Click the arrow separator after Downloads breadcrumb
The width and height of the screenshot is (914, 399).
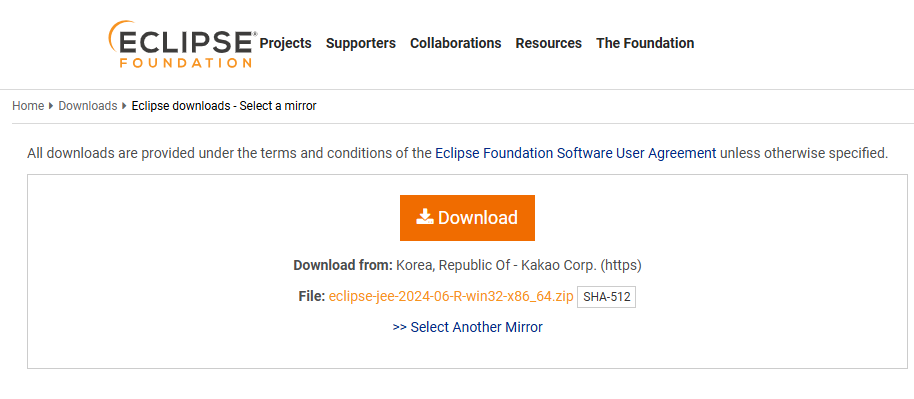pos(124,106)
